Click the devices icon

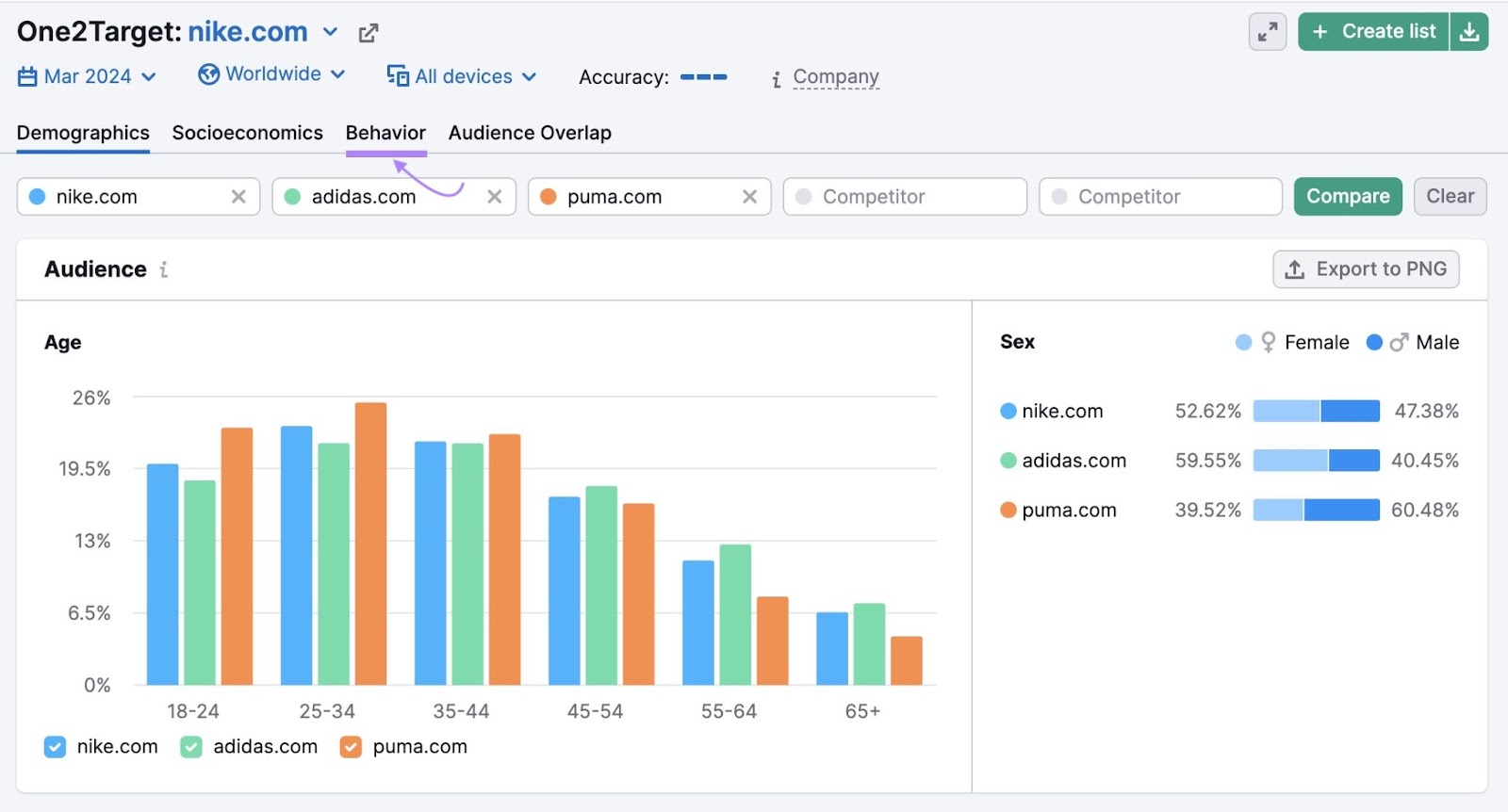[x=398, y=76]
